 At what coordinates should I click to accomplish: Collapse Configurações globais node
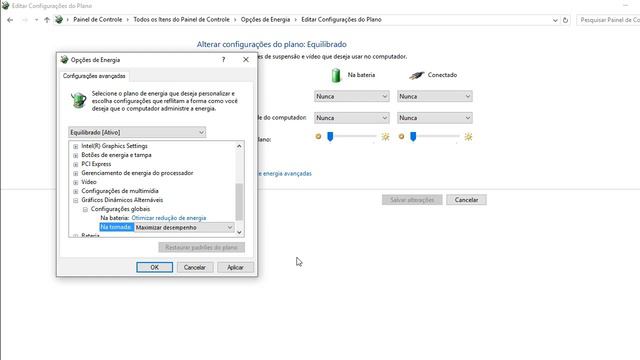pos(85,209)
